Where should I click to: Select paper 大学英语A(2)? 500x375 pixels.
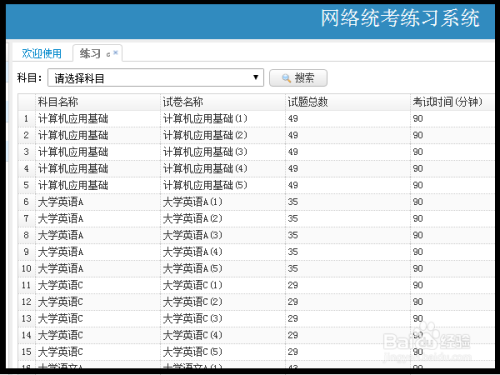click(x=193, y=219)
